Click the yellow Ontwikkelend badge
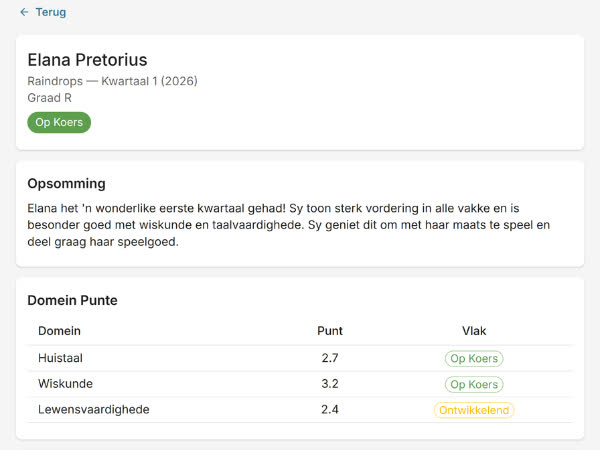The height and width of the screenshot is (450, 600). (x=474, y=410)
